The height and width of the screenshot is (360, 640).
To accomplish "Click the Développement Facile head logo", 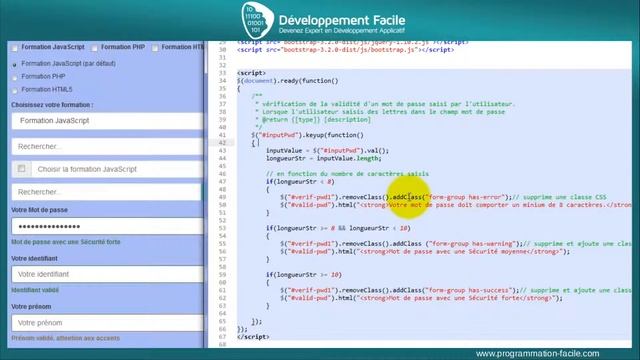I will click(257, 20).
